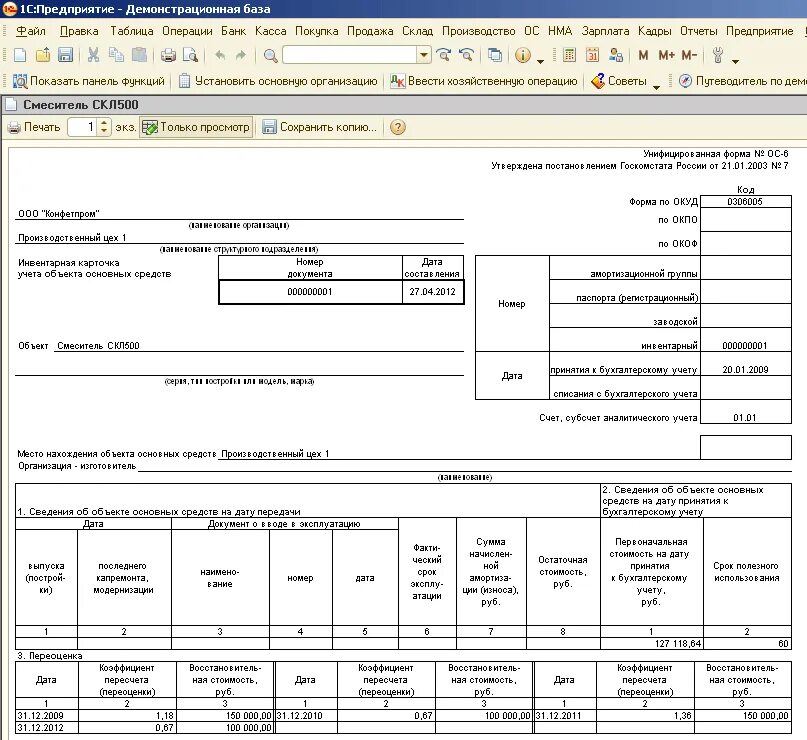Select the OKUD code cell 0306005
Image resolution: width=807 pixels, height=740 pixels.
(x=745, y=202)
